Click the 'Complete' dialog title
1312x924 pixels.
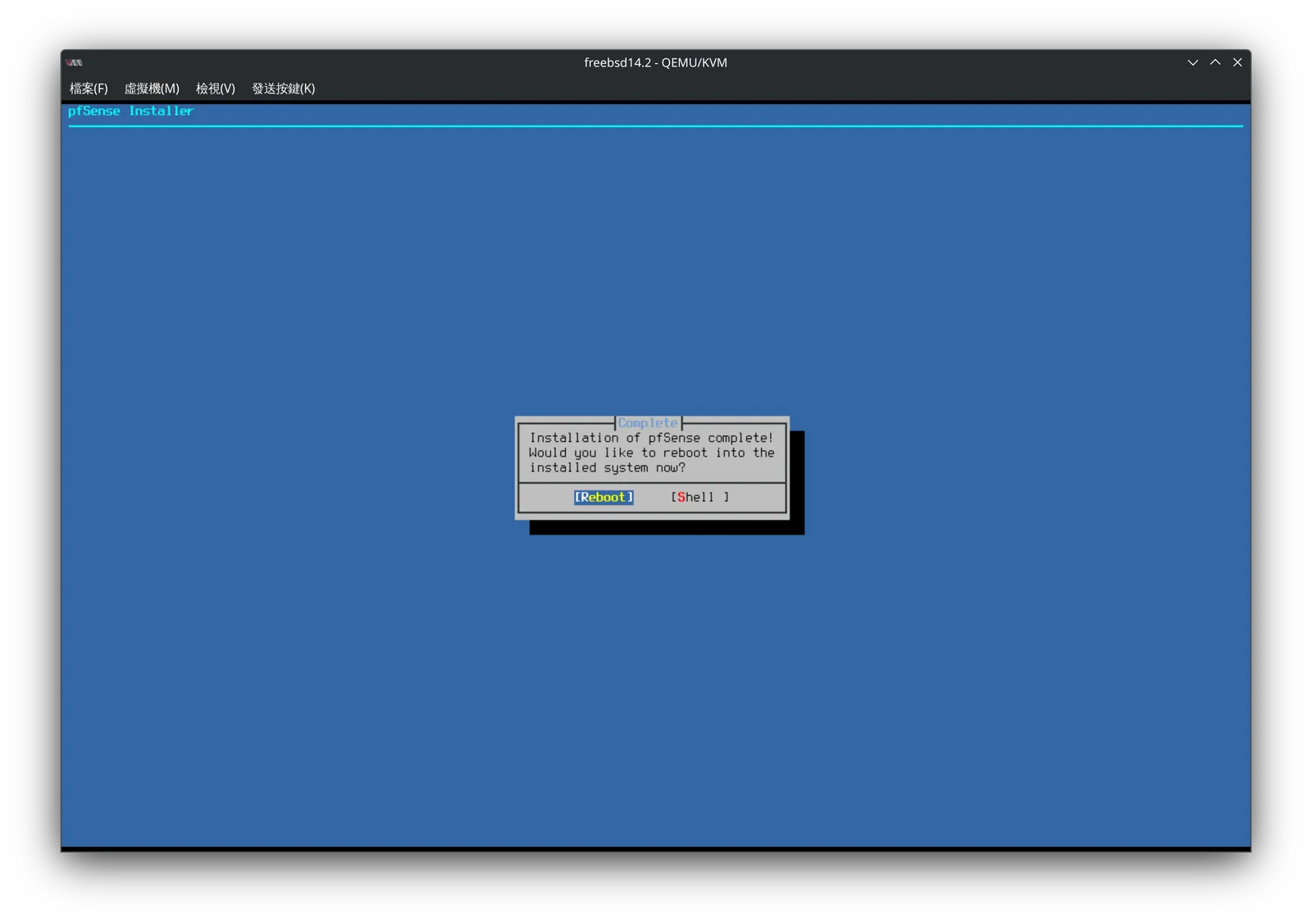click(648, 423)
